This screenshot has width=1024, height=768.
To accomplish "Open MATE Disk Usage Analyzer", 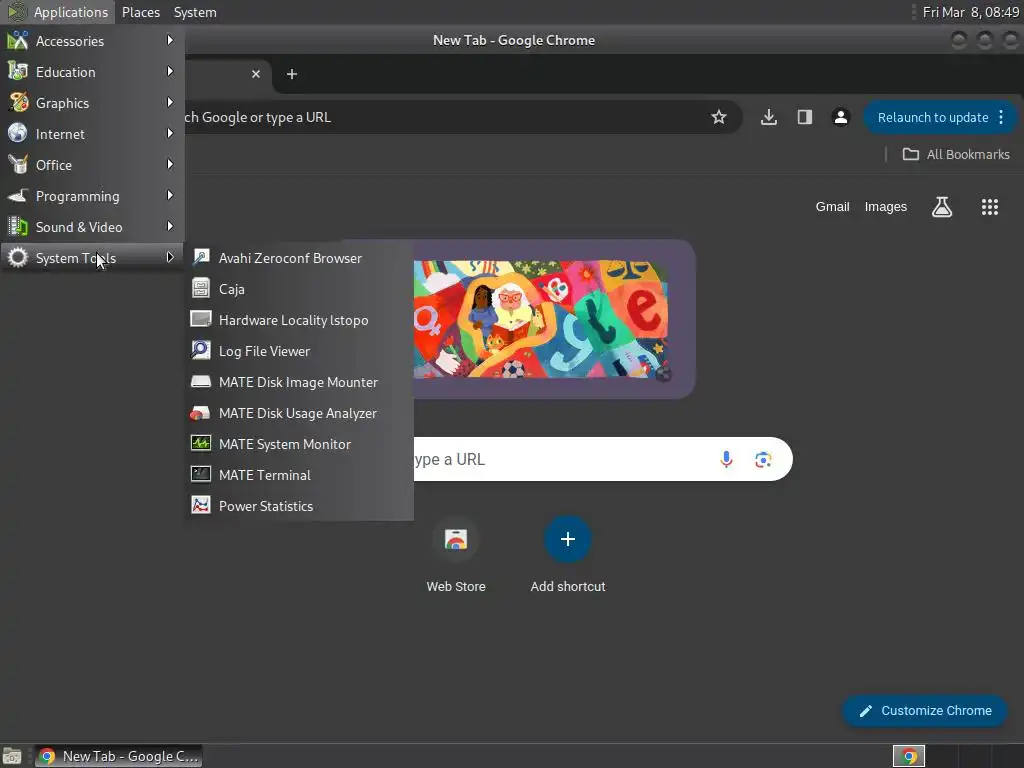I will tap(299, 413).
